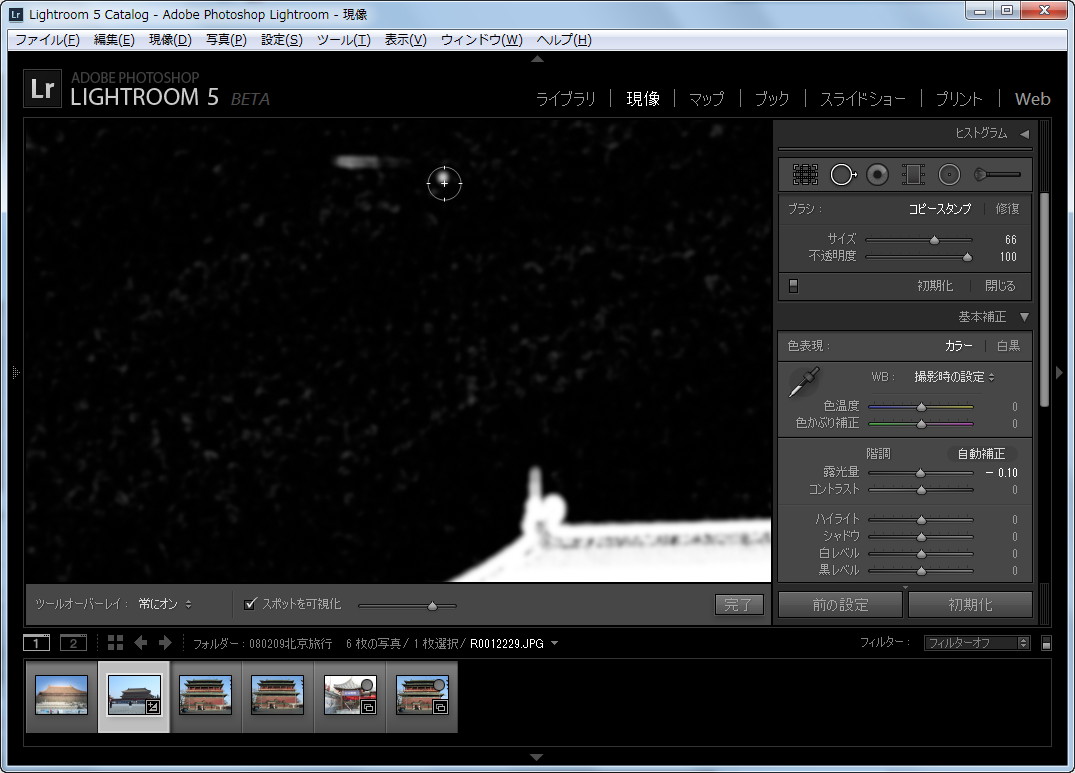This screenshot has height=773, width=1075.
Task: Open the ウィンドウ(W) menu
Action: pos(481,40)
